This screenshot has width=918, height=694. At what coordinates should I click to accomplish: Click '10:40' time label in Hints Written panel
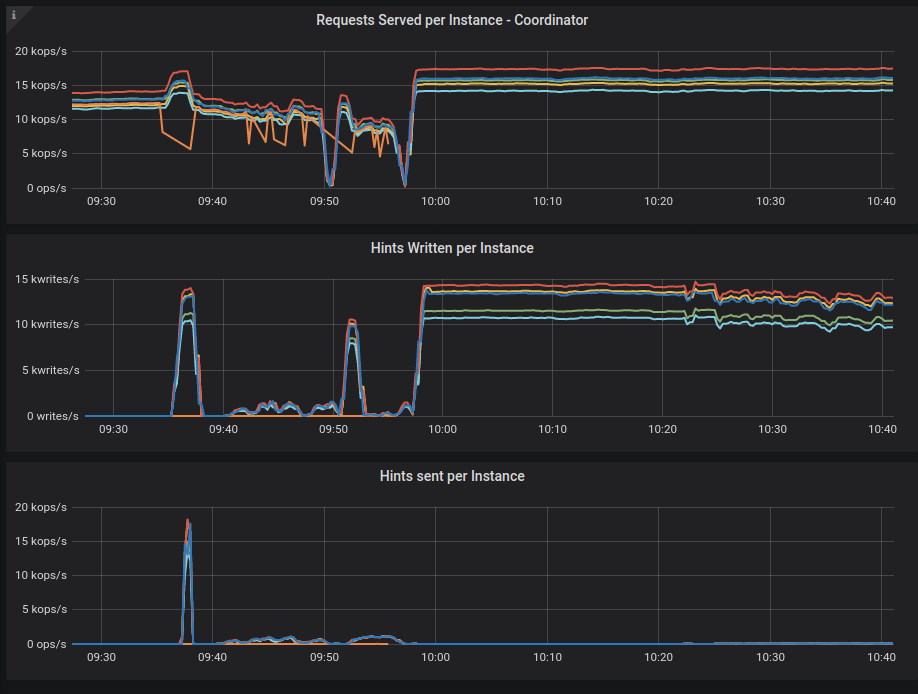point(882,429)
